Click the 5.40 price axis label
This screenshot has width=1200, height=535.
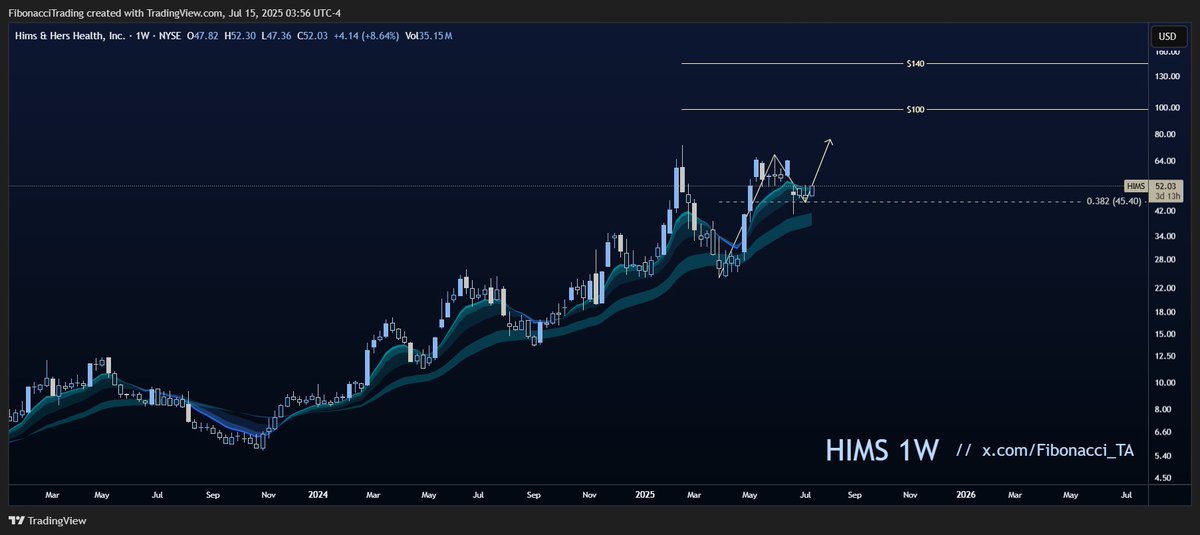[1163, 456]
